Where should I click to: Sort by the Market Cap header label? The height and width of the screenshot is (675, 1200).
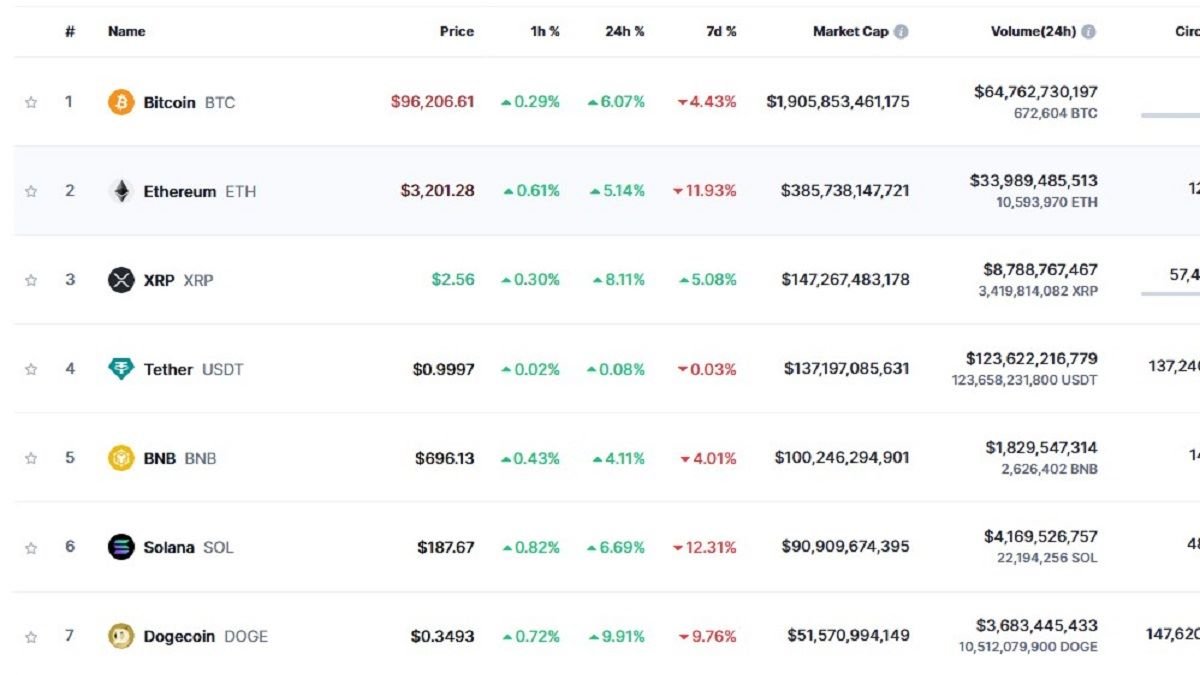pyautogui.click(x=851, y=32)
